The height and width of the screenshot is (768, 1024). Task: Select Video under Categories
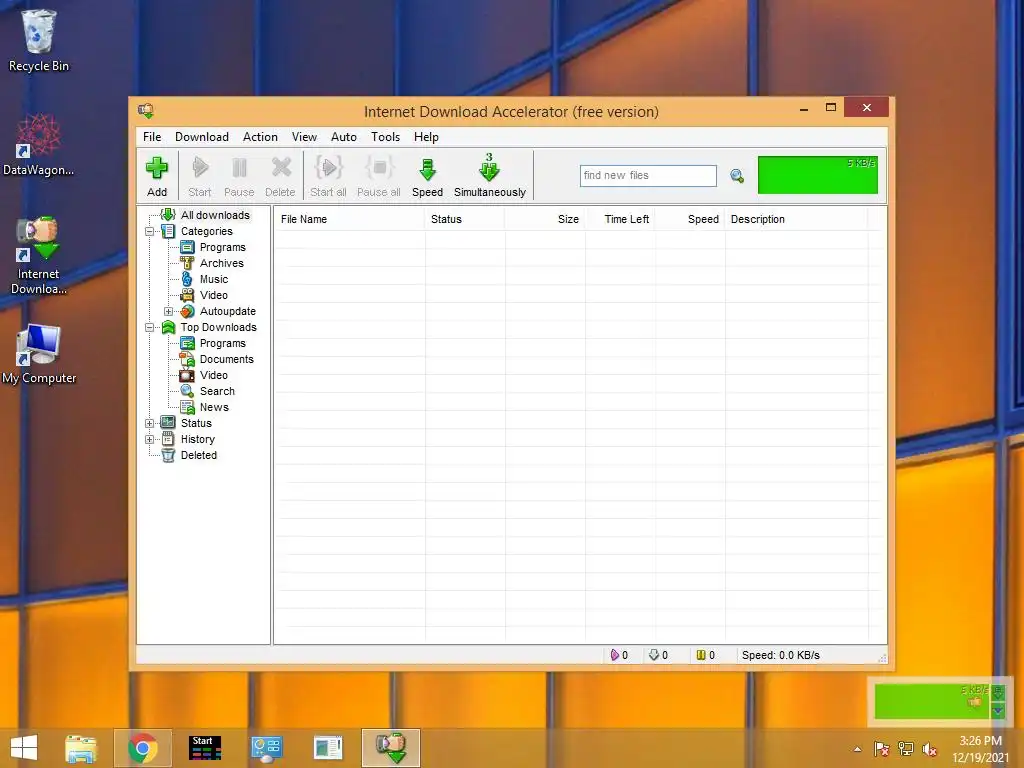214,295
